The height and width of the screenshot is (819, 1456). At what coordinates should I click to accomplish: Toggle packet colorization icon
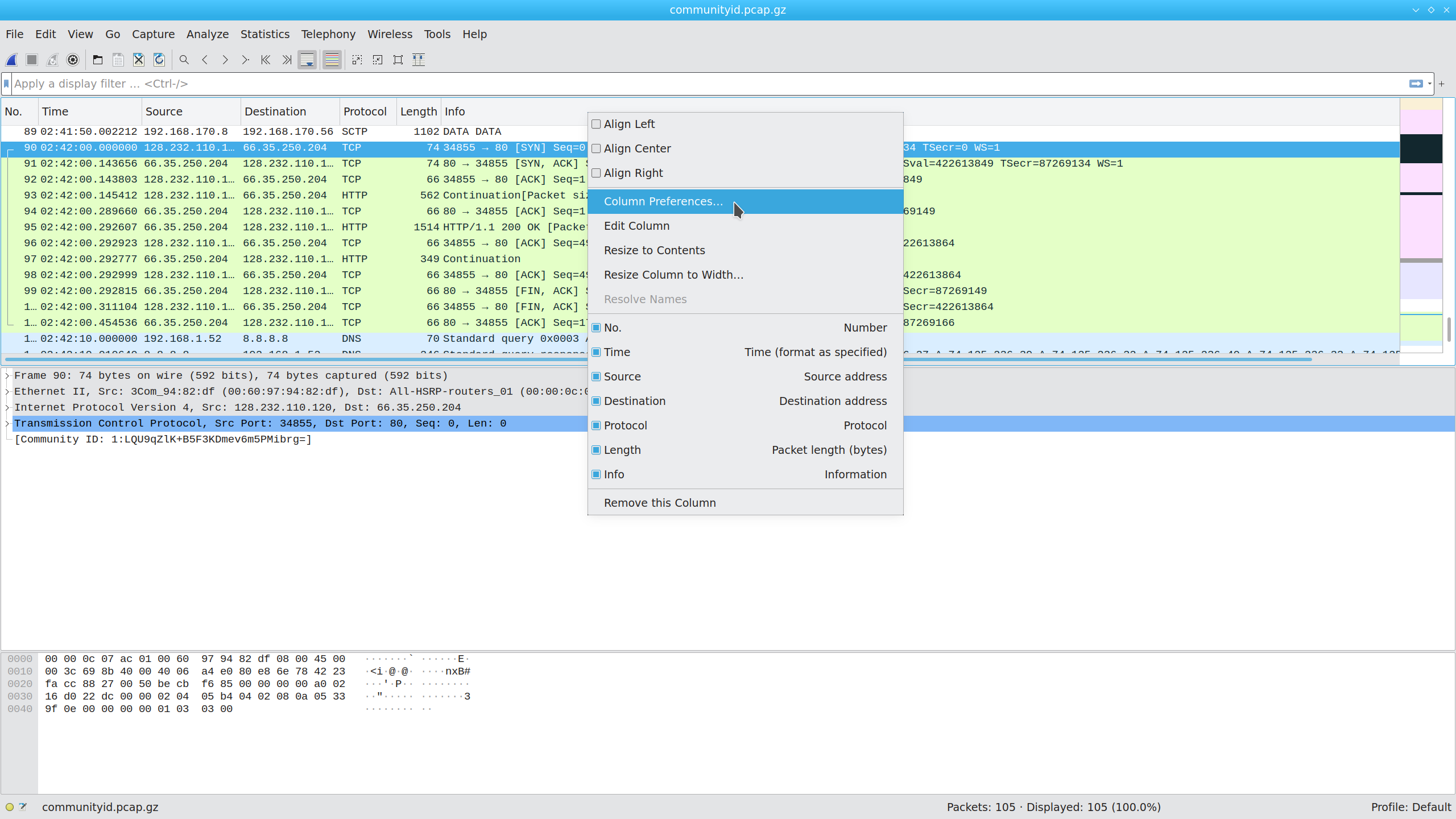coord(332,60)
